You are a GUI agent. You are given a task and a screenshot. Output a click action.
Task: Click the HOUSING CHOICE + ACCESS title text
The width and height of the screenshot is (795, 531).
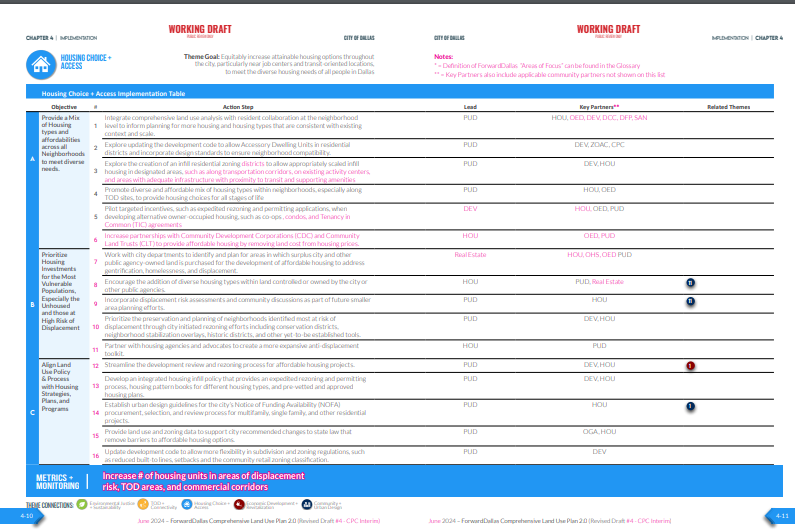[86, 62]
